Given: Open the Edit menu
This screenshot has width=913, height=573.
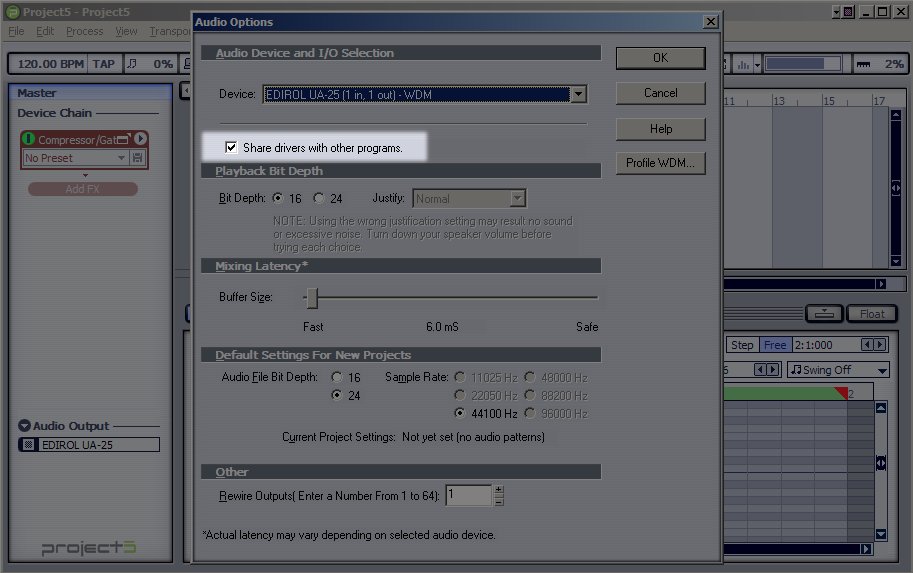Looking at the screenshot, I should (45, 31).
